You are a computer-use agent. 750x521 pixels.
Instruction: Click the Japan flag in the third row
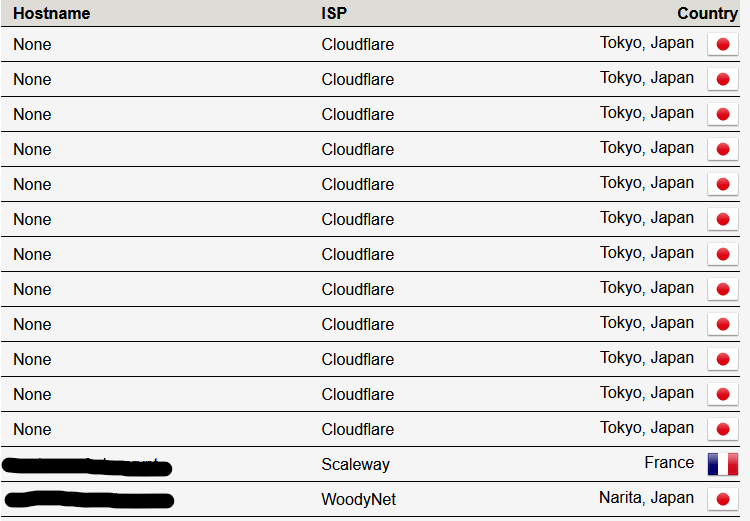point(723,114)
